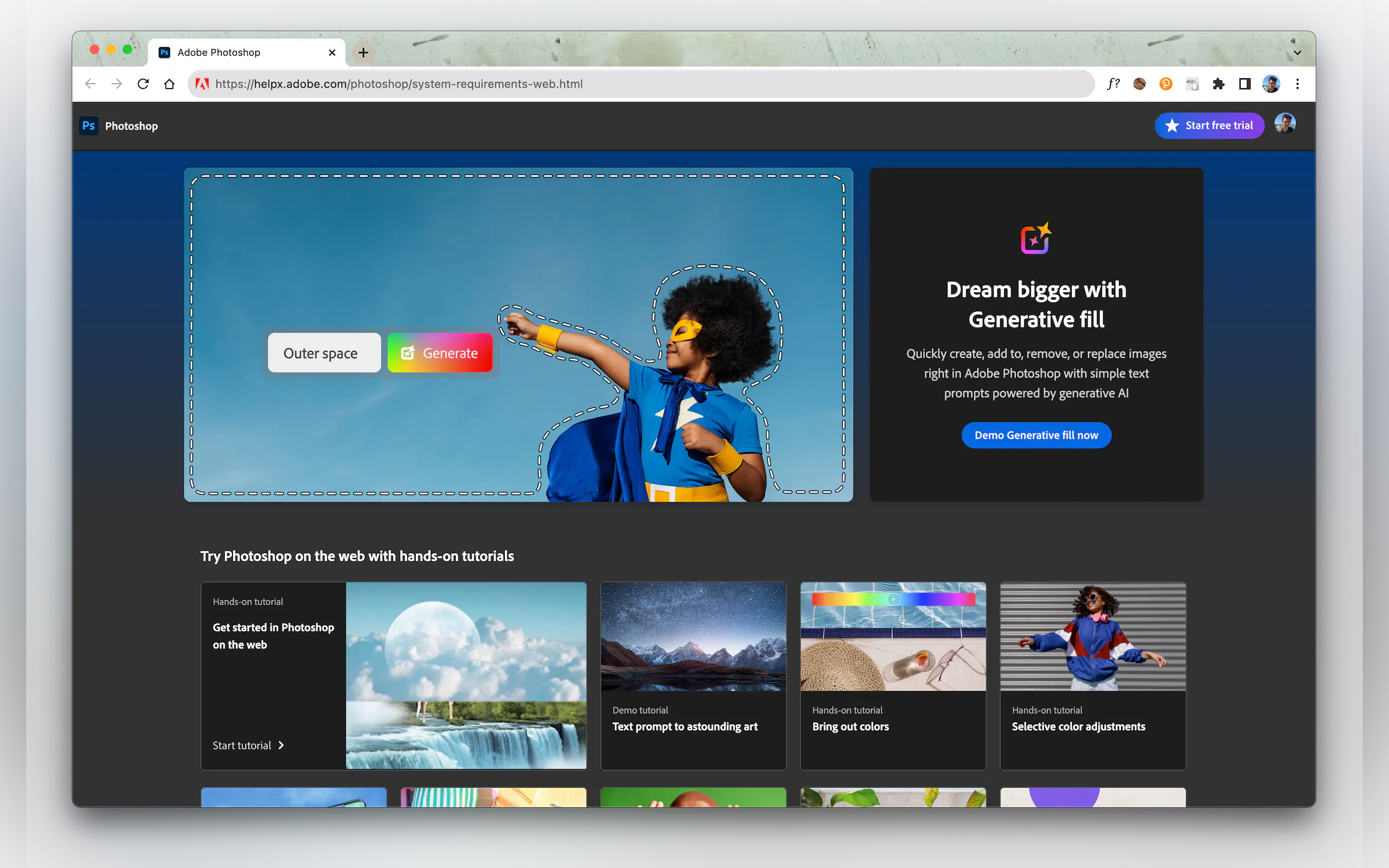Open the Chrome three-dot menu
This screenshot has height=868, width=1389.
click(1297, 84)
